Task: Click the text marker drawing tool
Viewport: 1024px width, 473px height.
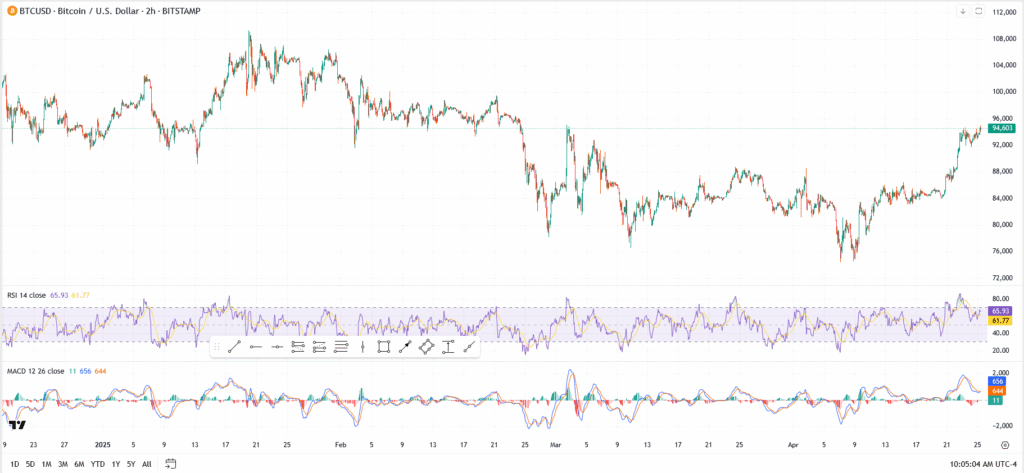Action: click(447, 347)
